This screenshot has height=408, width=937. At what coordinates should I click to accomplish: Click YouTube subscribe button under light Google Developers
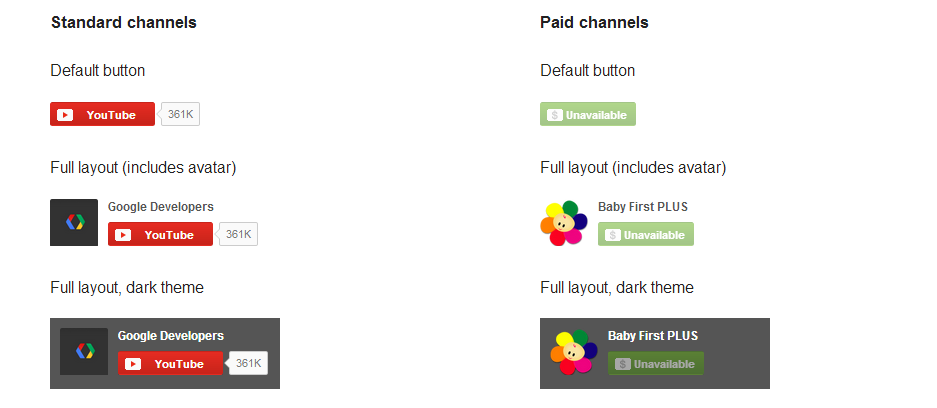(x=160, y=234)
